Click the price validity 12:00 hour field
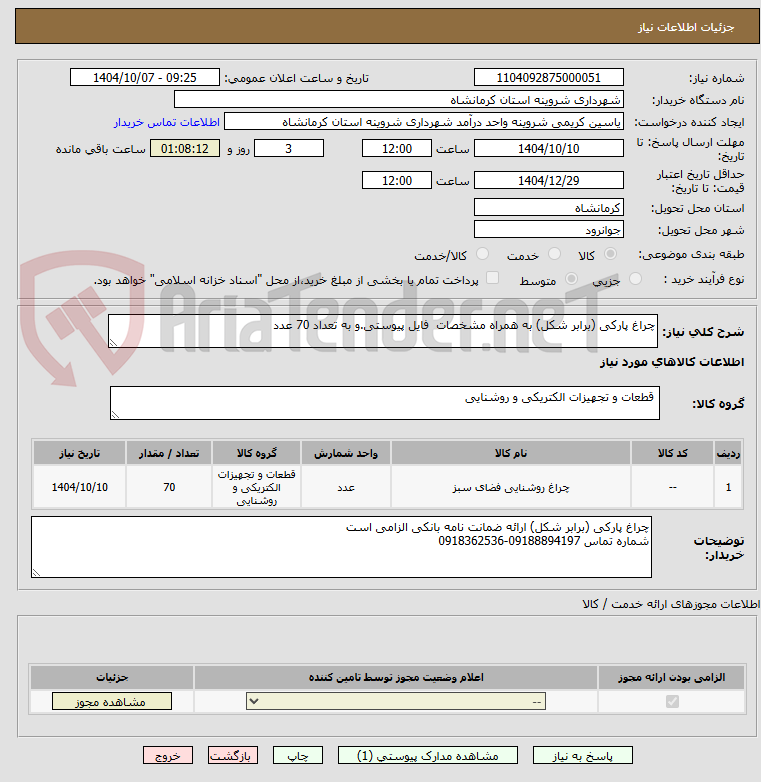The height and width of the screenshot is (782, 761). 396,180
